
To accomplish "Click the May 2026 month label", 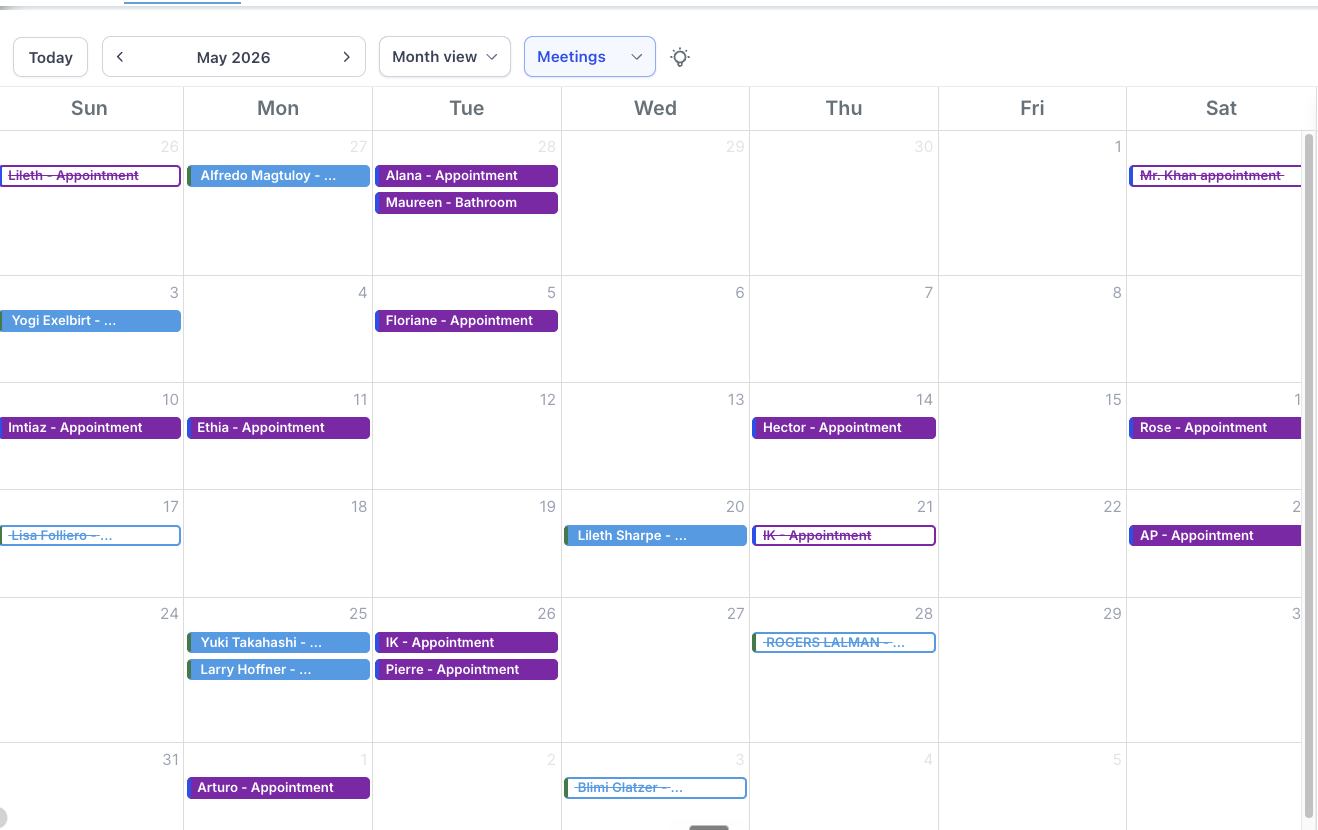I will point(233,57).
